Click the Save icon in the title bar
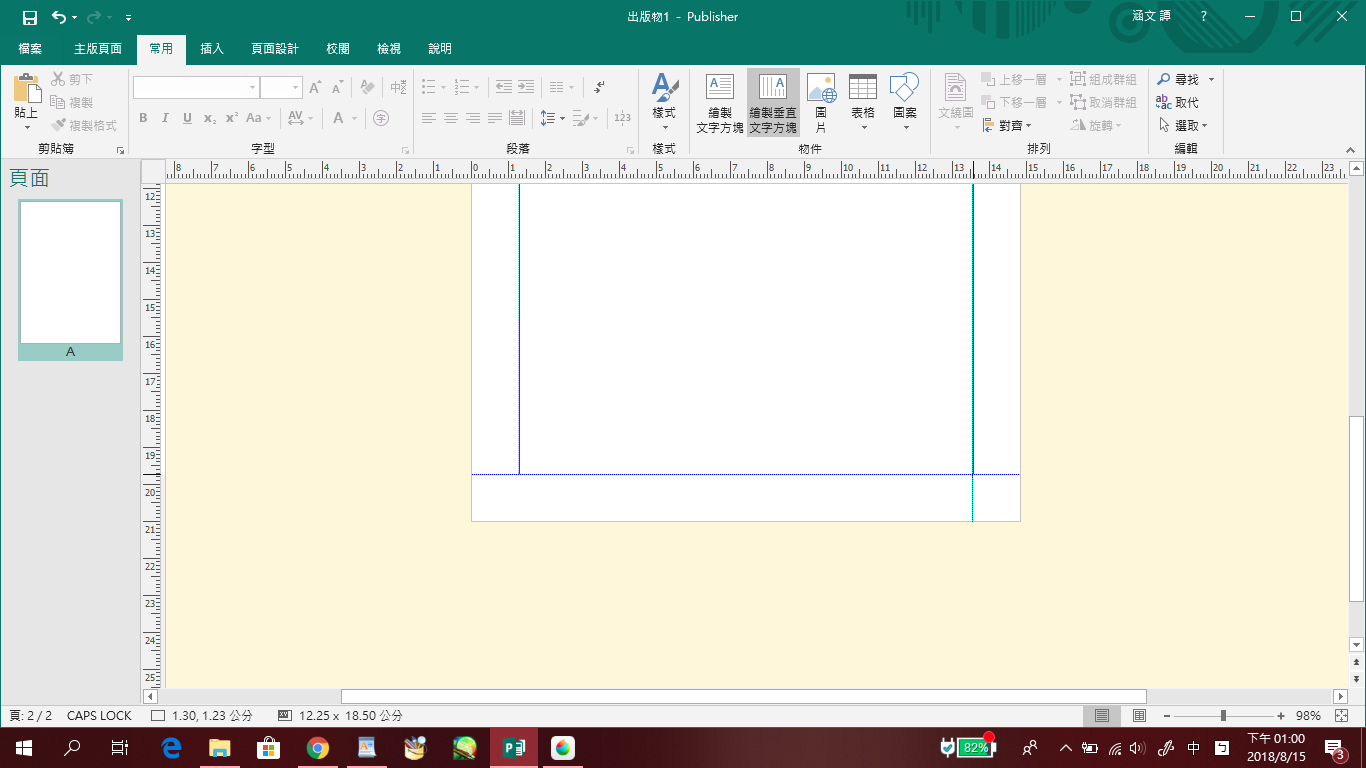The height and width of the screenshot is (768, 1366). pos(30,17)
